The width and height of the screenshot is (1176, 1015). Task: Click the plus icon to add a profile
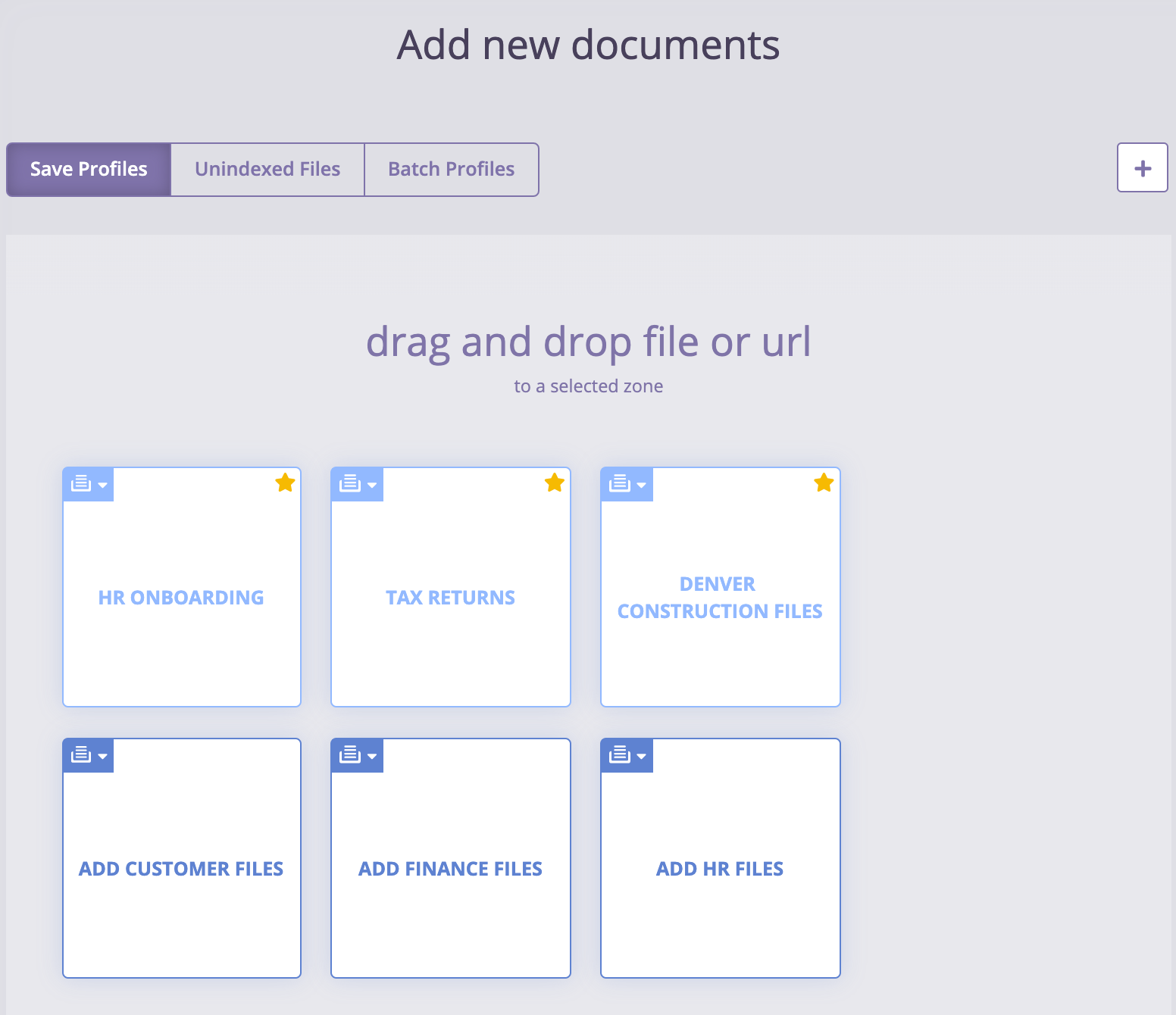pyautogui.click(x=1142, y=168)
